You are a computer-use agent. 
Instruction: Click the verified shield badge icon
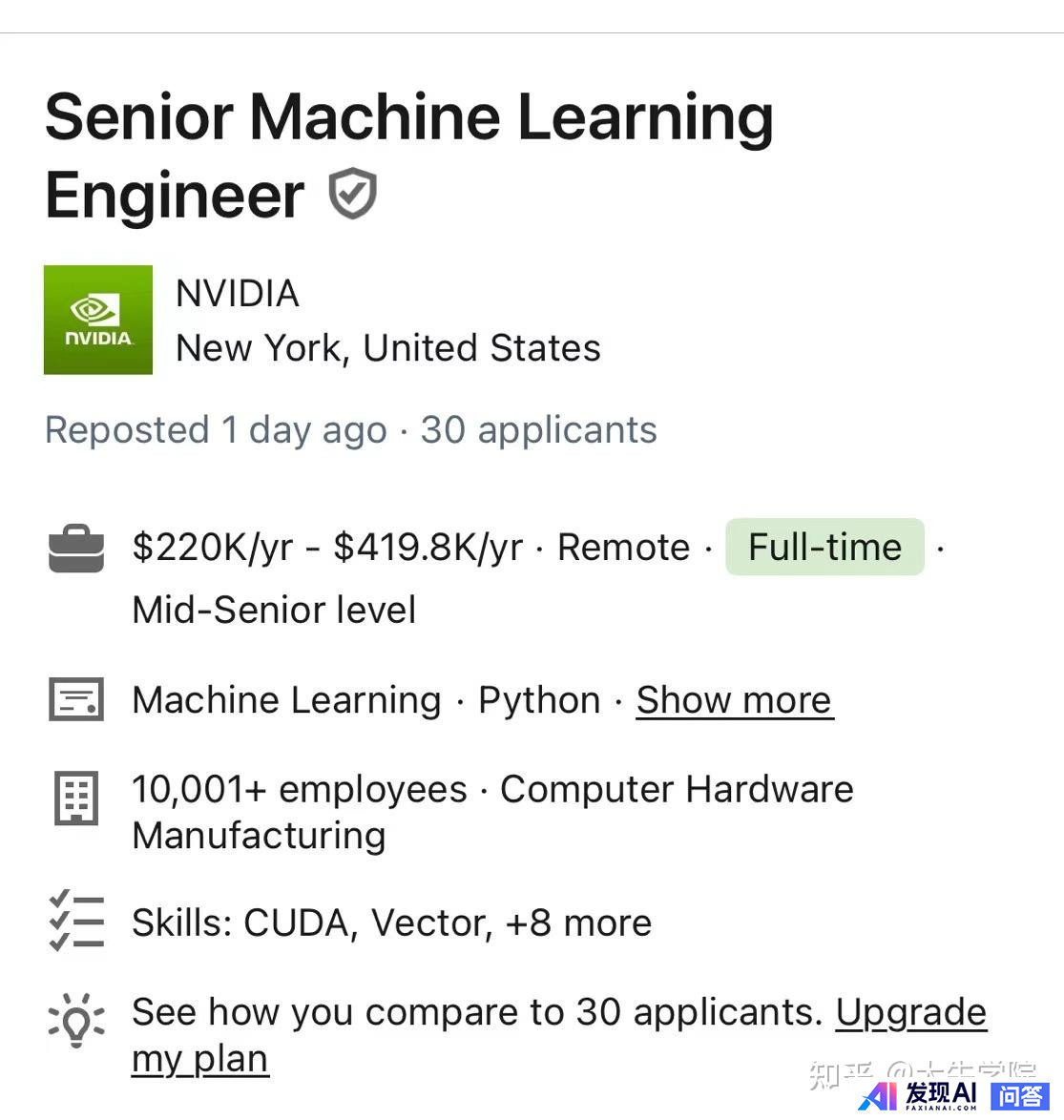pos(352,194)
